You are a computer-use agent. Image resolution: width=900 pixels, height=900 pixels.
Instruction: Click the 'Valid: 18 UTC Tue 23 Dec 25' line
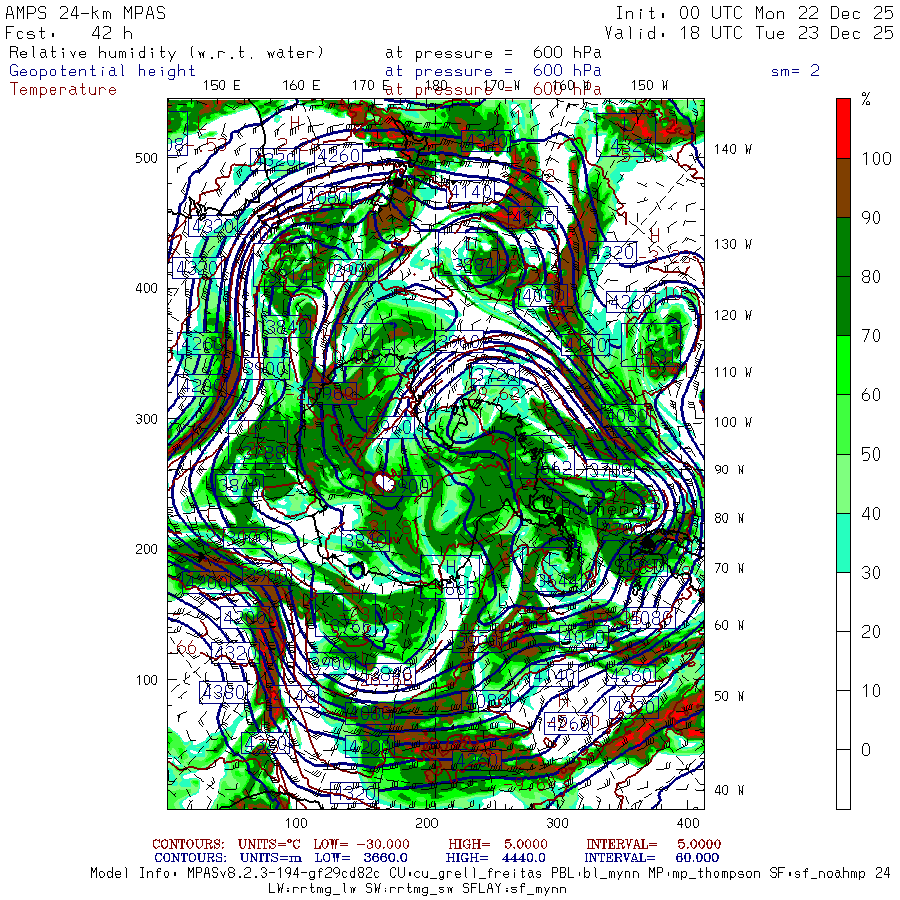(x=748, y=33)
